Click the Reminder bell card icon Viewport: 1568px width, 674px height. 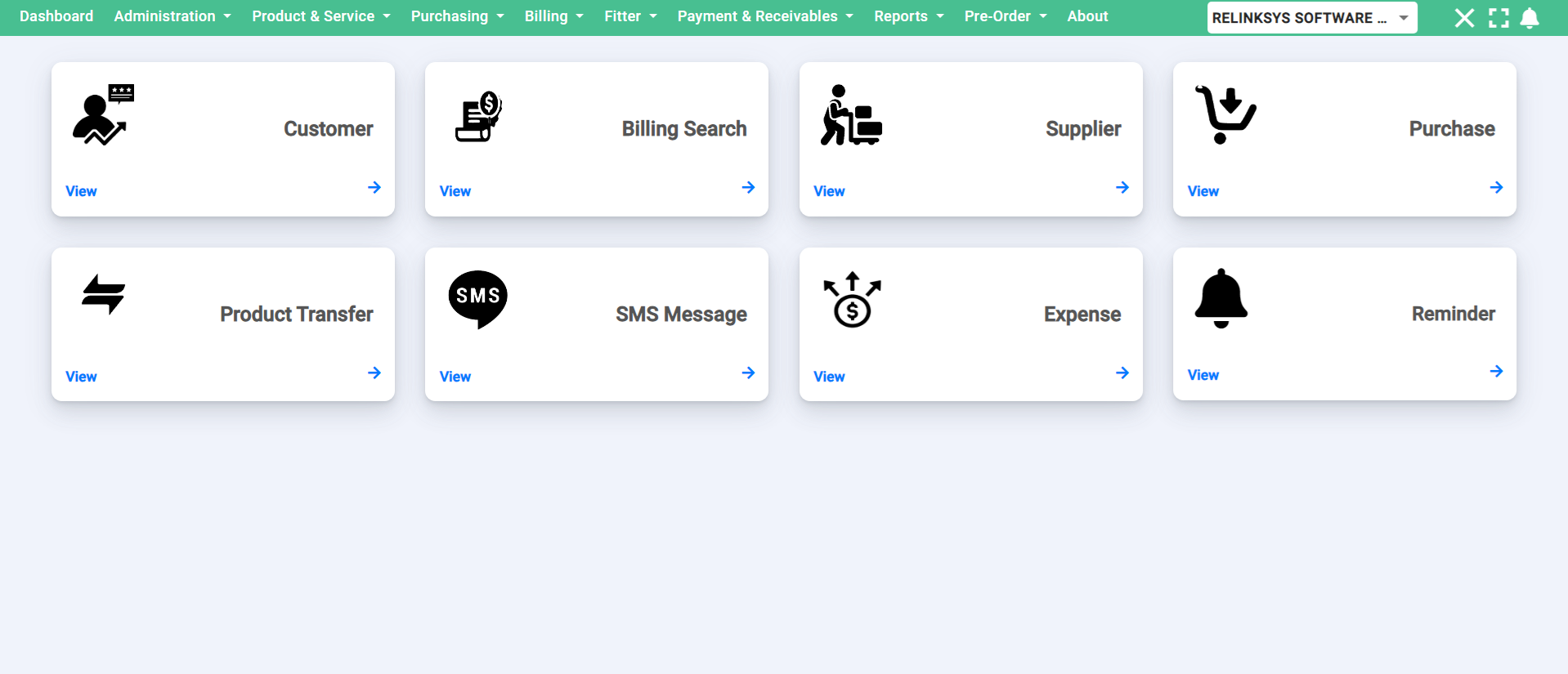point(1221,298)
